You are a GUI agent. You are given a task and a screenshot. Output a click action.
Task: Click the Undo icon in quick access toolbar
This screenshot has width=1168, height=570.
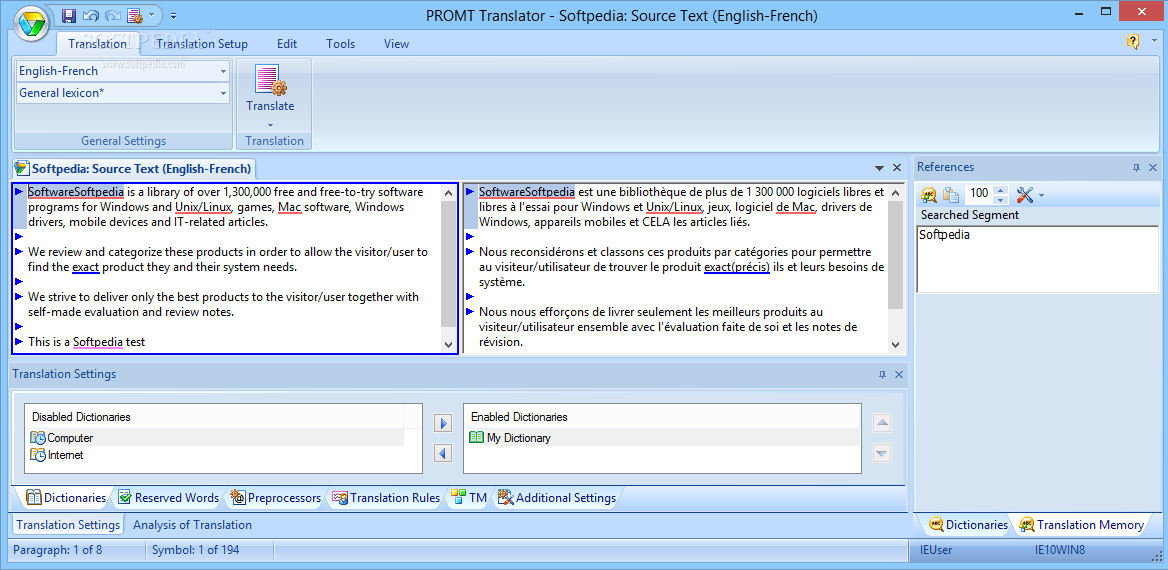(x=91, y=15)
